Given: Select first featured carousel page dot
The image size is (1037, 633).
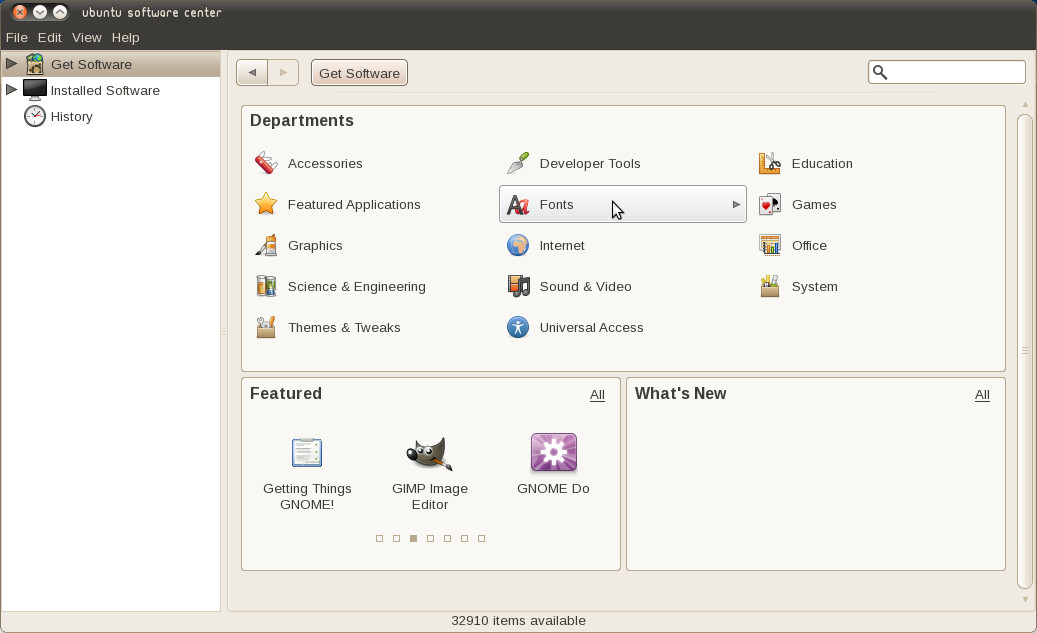Looking at the screenshot, I should coord(380,538).
